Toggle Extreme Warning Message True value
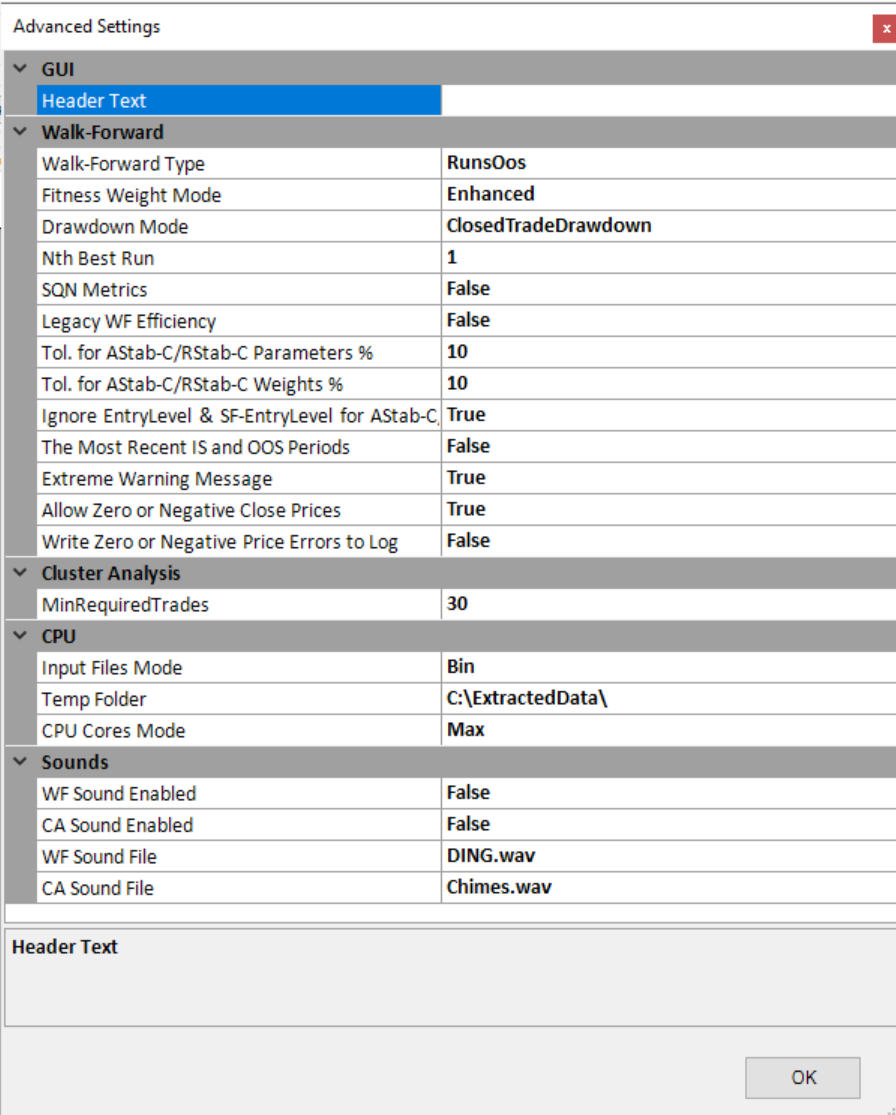896x1115 pixels. pyautogui.click(x=667, y=478)
